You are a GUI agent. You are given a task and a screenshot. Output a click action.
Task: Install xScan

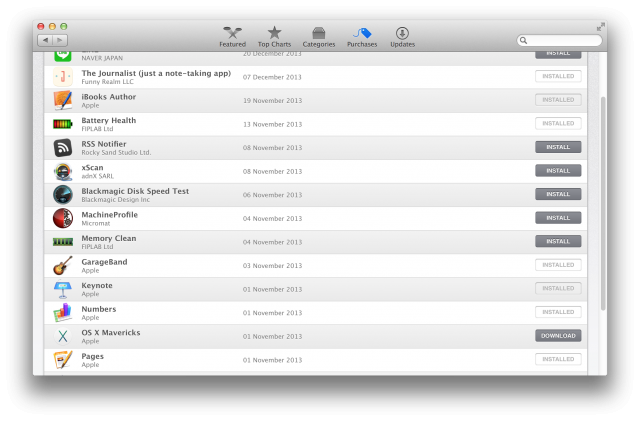(x=558, y=171)
